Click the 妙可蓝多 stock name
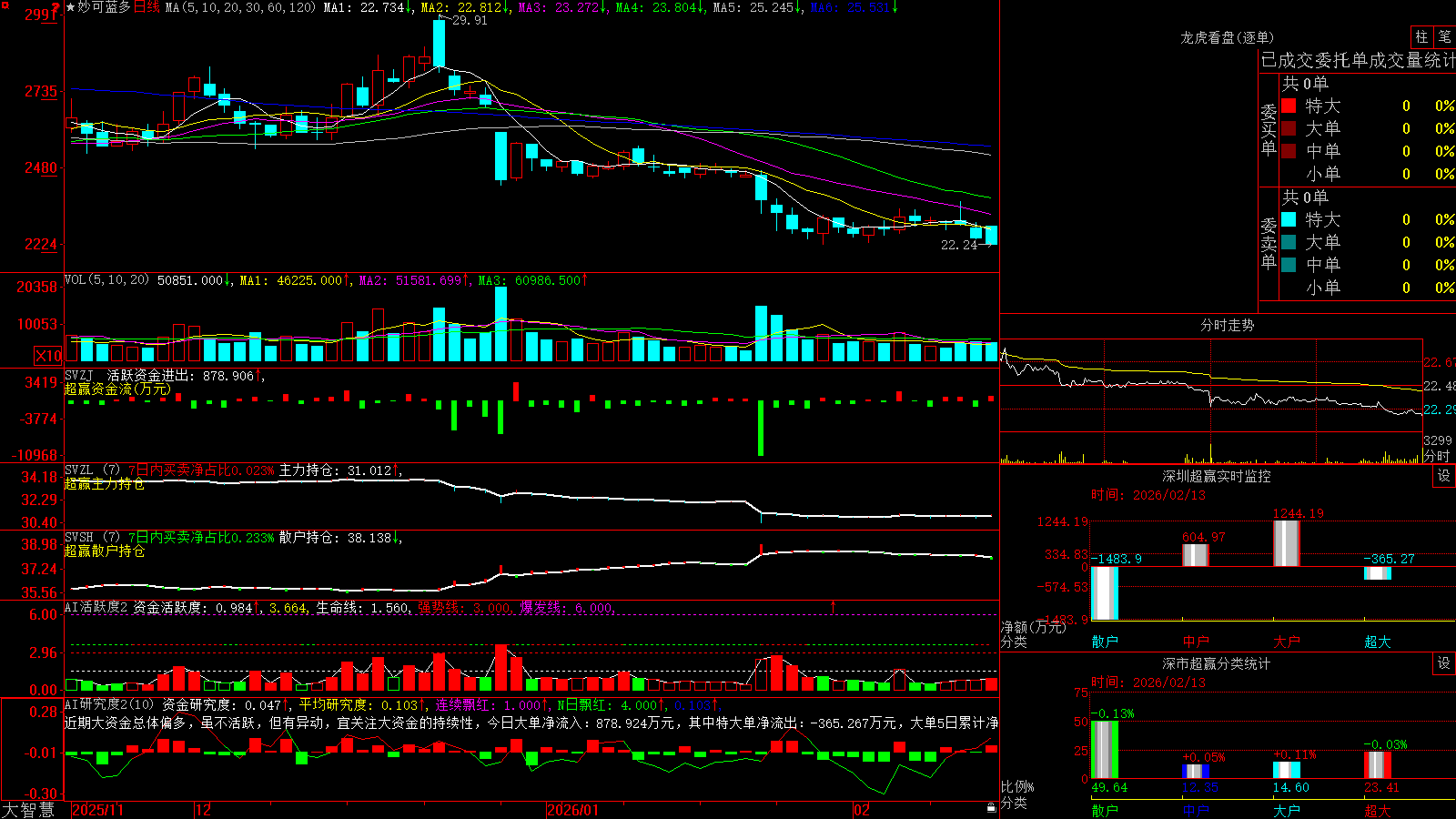The height and width of the screenshot is (819, 1456). [x=104, y=7]
